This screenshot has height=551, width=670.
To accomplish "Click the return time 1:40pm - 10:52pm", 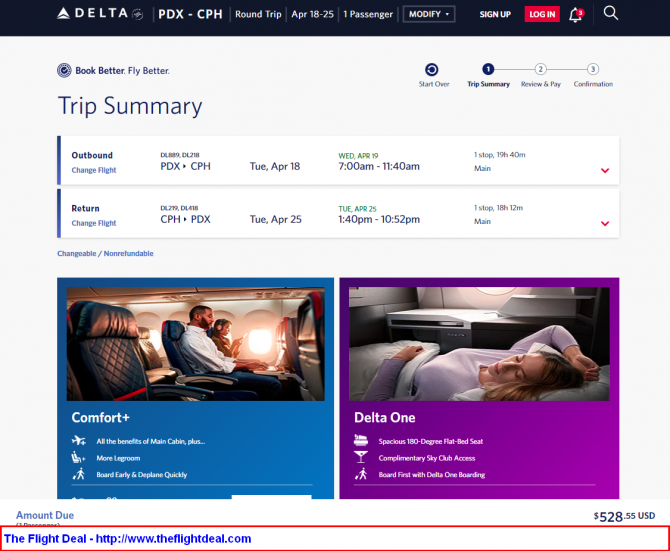I will point(379,219).
